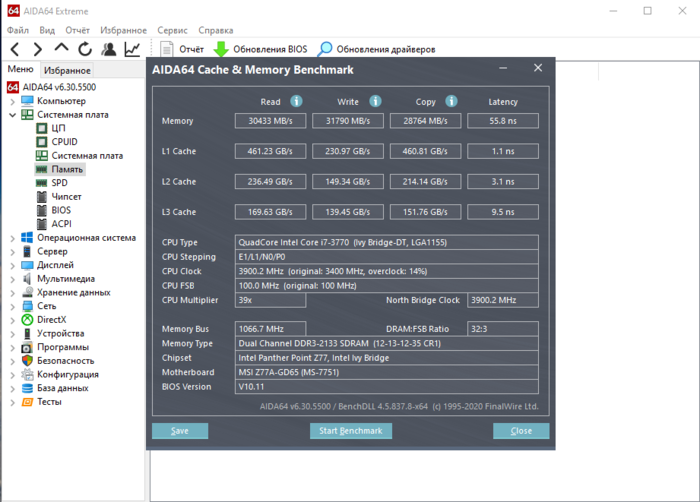
Task: Click the AIDA64 v6.30.5500 root node
Action: point(59,87)
